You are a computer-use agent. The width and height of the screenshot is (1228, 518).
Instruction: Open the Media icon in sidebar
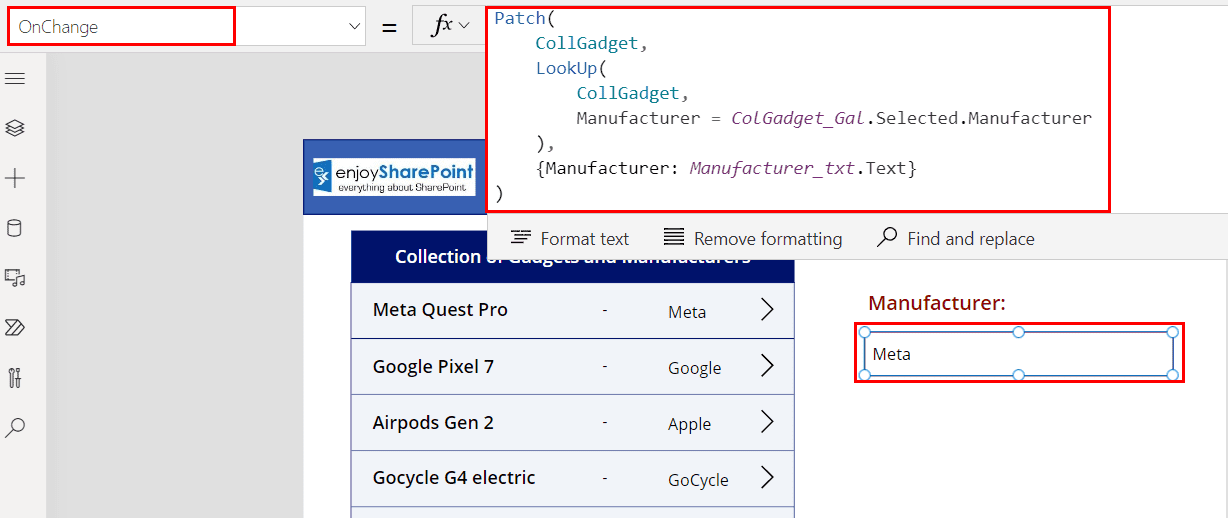tap(15, 278)
